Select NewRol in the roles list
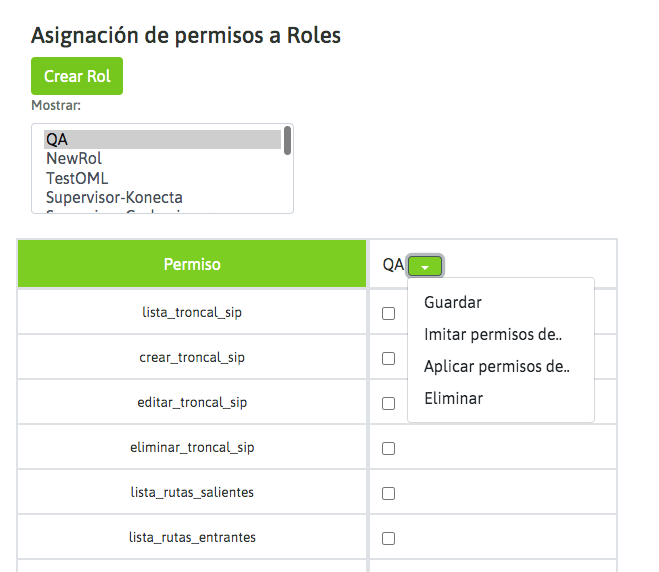 pyautogui.click(x=74, y=159)
